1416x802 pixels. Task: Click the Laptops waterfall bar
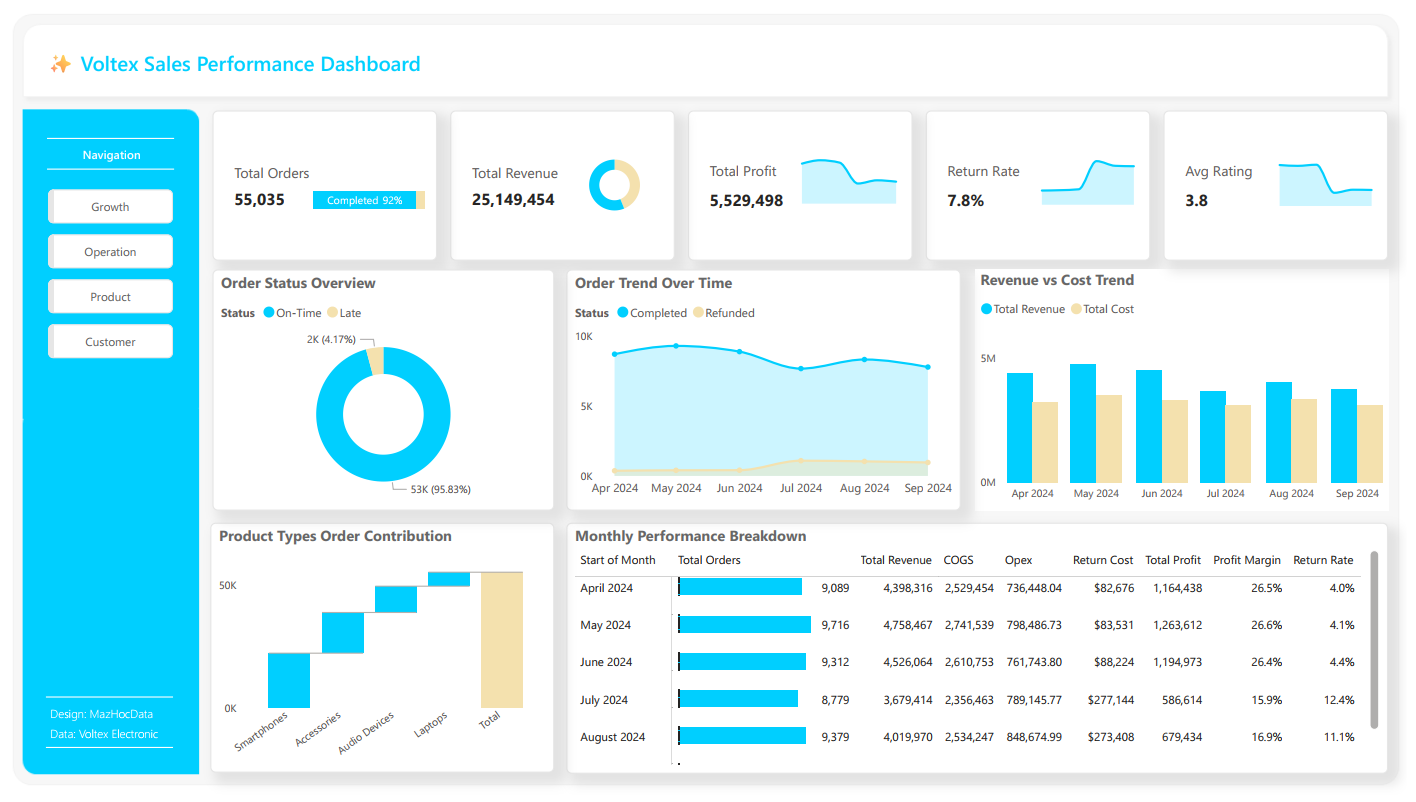tap(449, 579)
